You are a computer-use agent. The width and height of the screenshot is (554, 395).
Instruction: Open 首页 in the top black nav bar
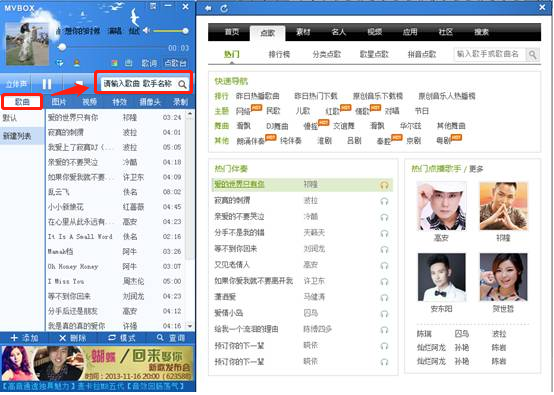pyautogui.click(x=232, y=32)
